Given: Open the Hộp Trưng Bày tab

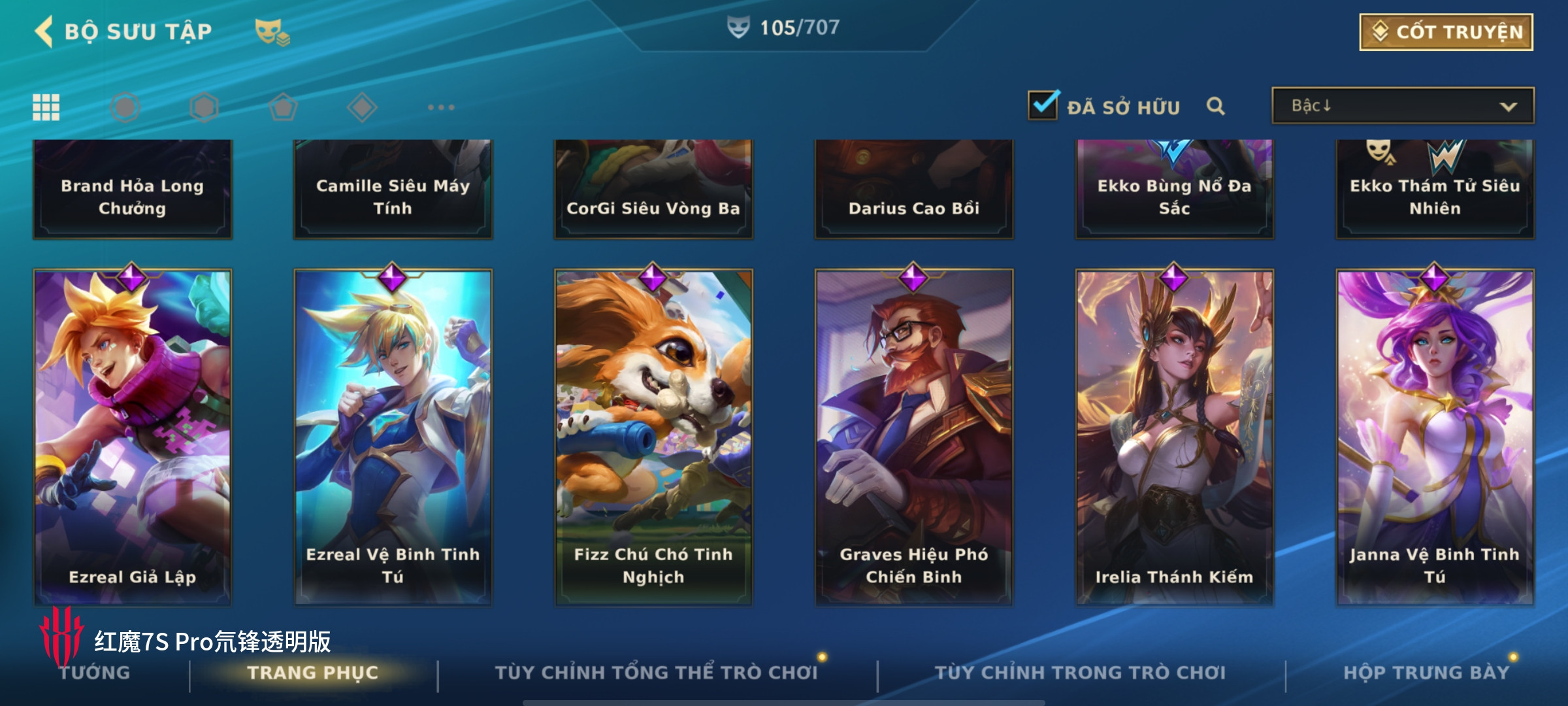Looking at the screenshot, I should pos(1426,673).
